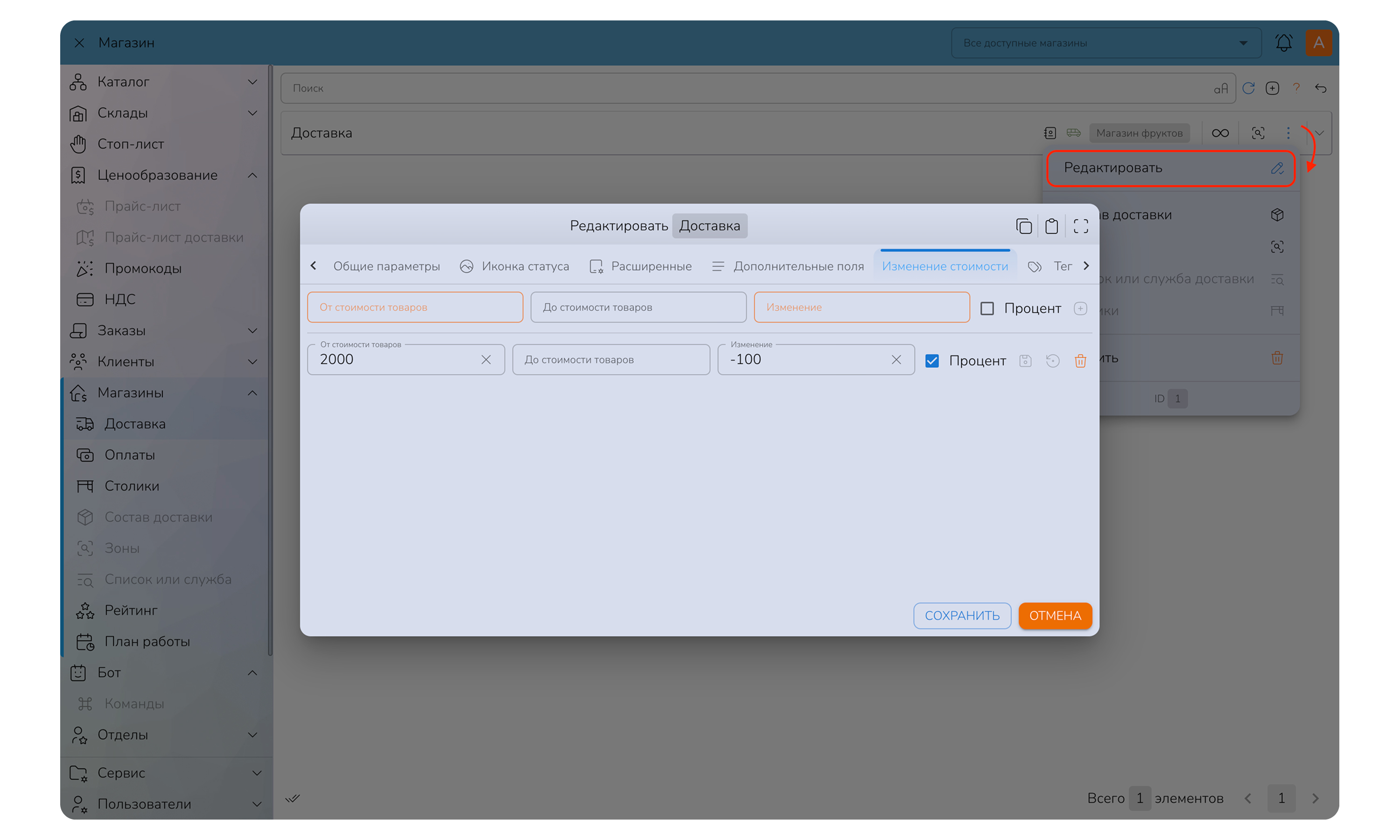Click the red trash icon in row

click(x=1080, y=361)
